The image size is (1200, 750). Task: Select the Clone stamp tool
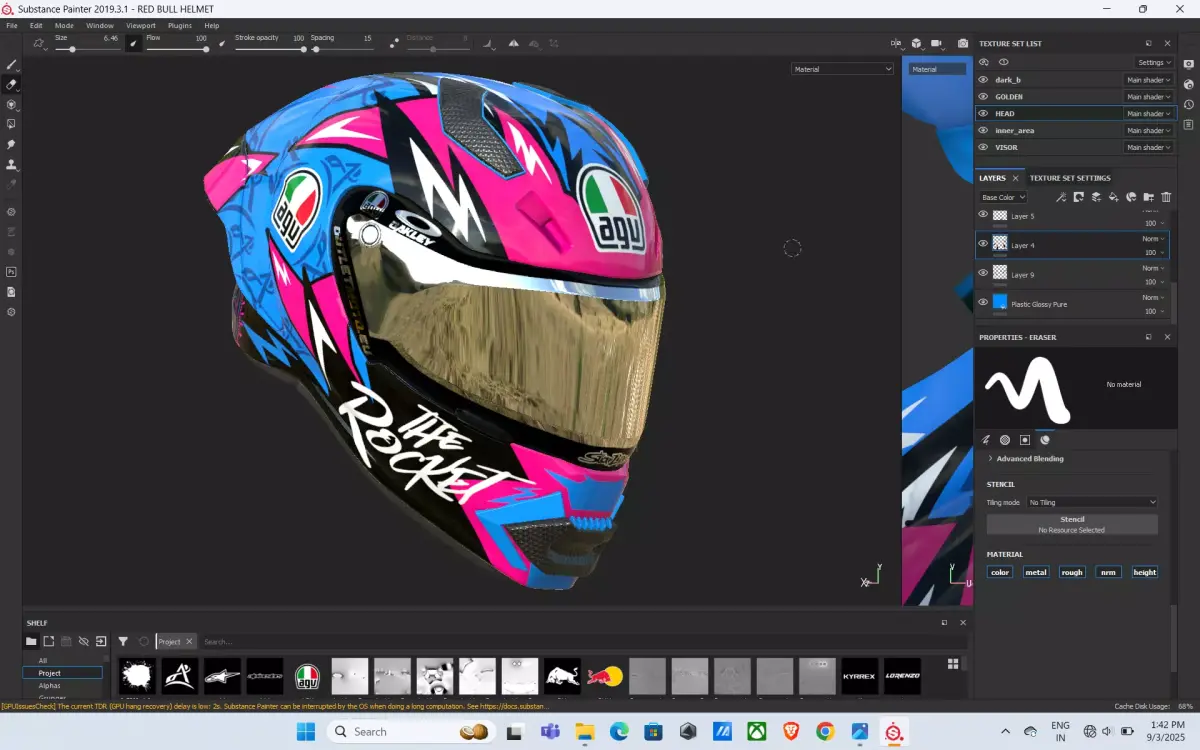11,164
